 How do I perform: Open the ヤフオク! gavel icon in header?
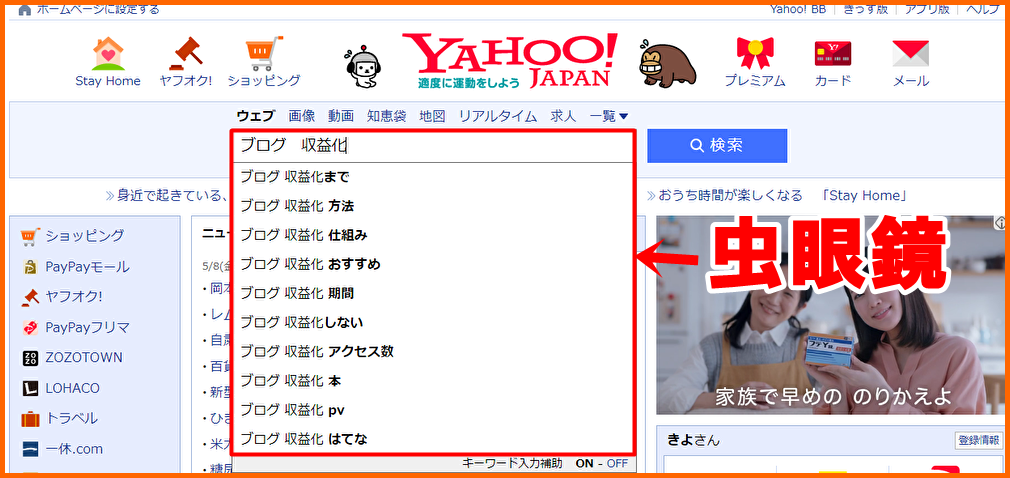[186, 54]
